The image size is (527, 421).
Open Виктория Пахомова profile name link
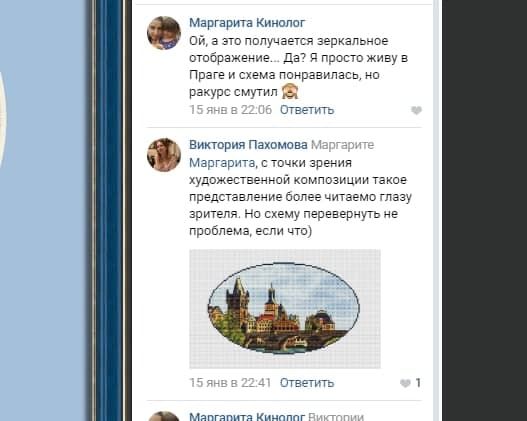coord(248,145)
